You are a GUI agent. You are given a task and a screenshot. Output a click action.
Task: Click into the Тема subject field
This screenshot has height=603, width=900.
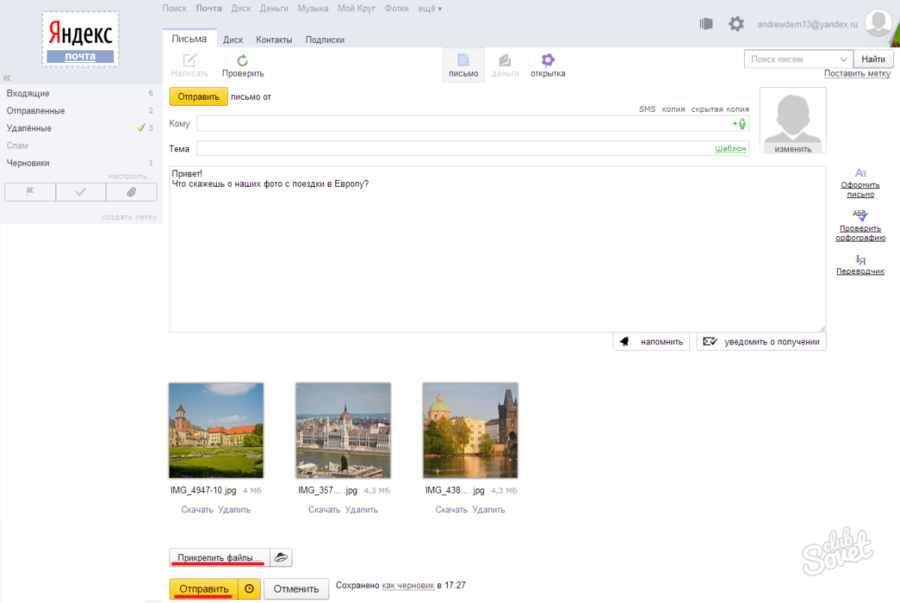point(455,148)
